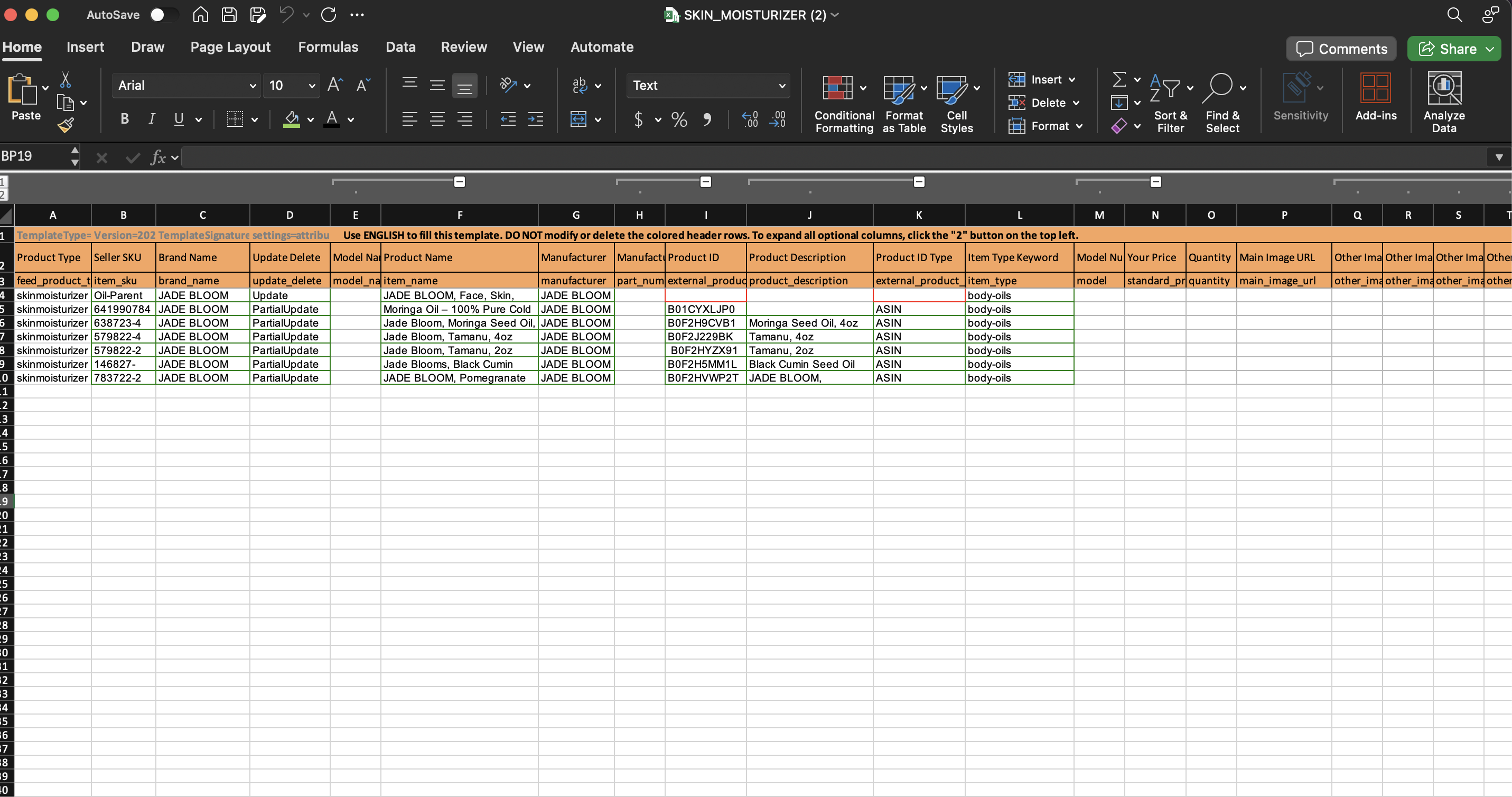Open Add-ins
This screenshot has width=1512, height=797.
(1375, 96)
